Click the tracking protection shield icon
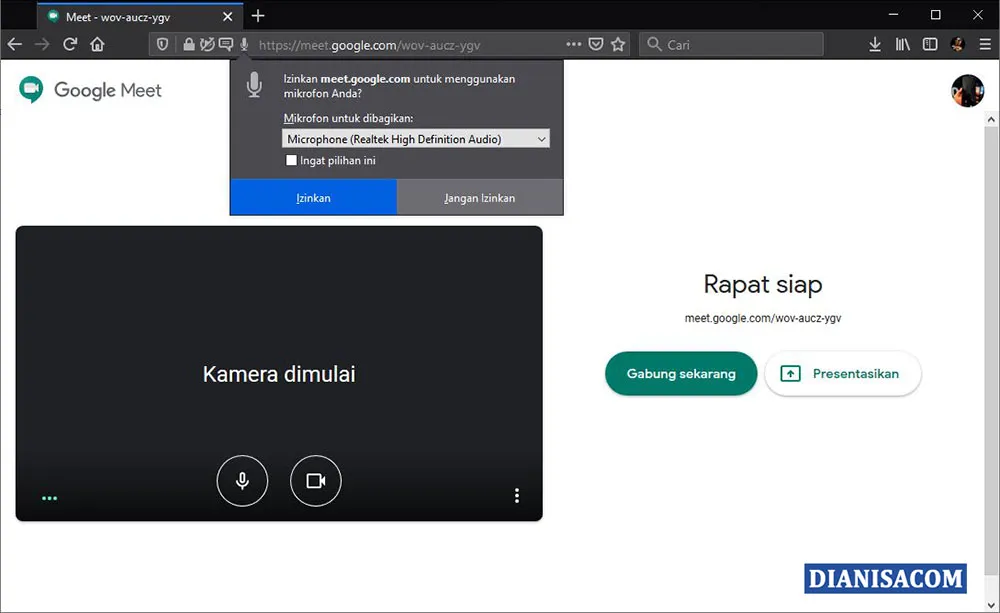 (161, 44)
